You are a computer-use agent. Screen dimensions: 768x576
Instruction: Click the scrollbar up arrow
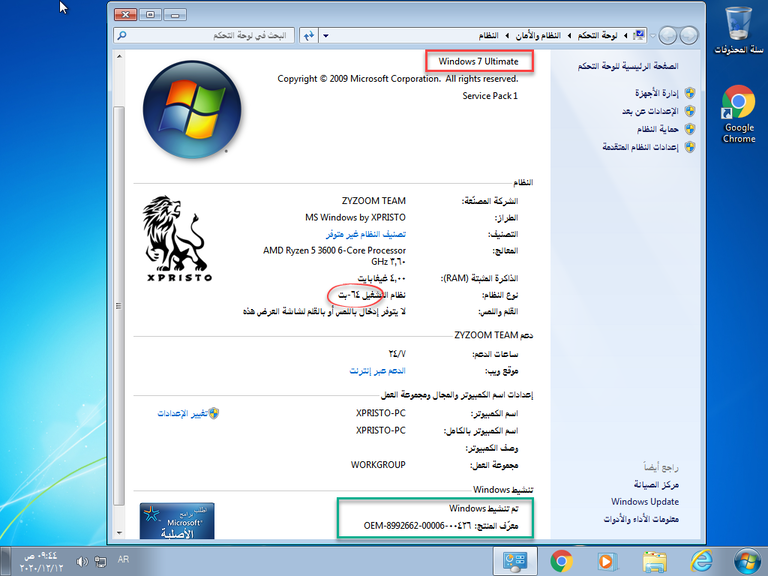119,57
